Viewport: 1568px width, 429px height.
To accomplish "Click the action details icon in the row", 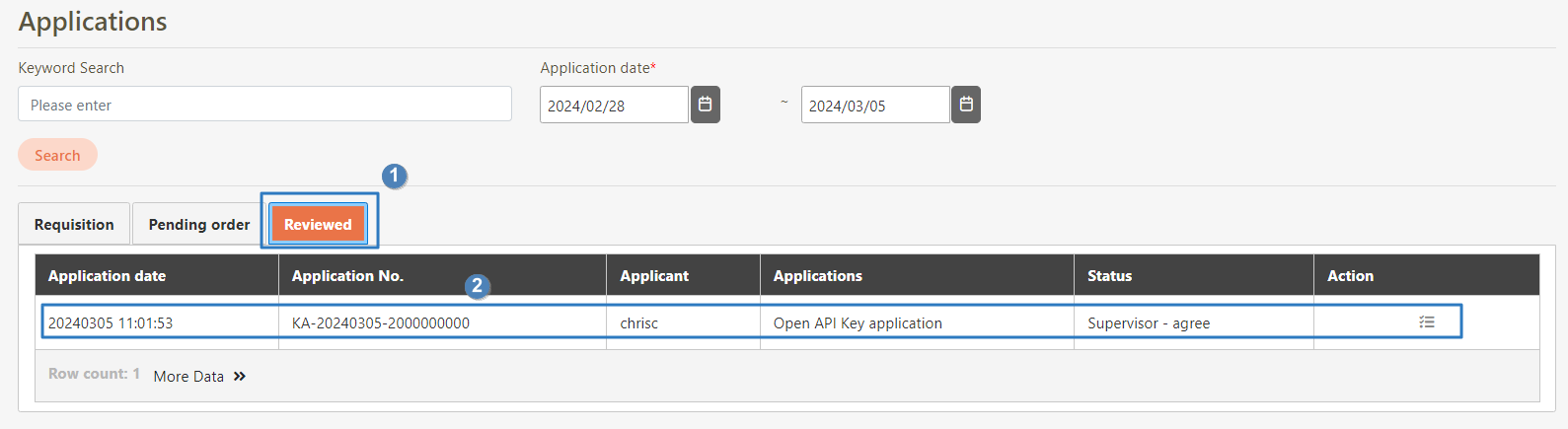I will 1426,322.
